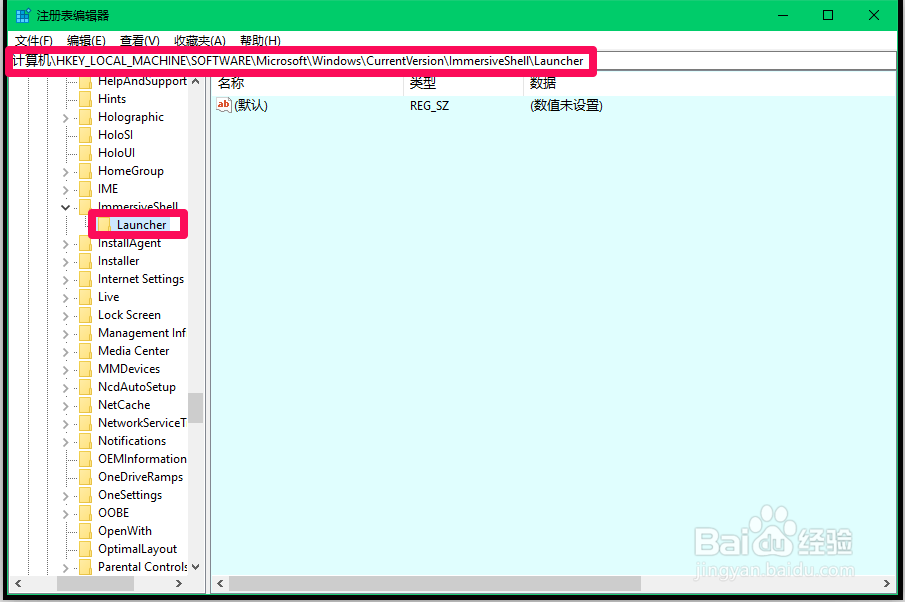905x602 pixels.
Task: Click tree pane horizontal scroll left arrow
Action: pos(18,584)
